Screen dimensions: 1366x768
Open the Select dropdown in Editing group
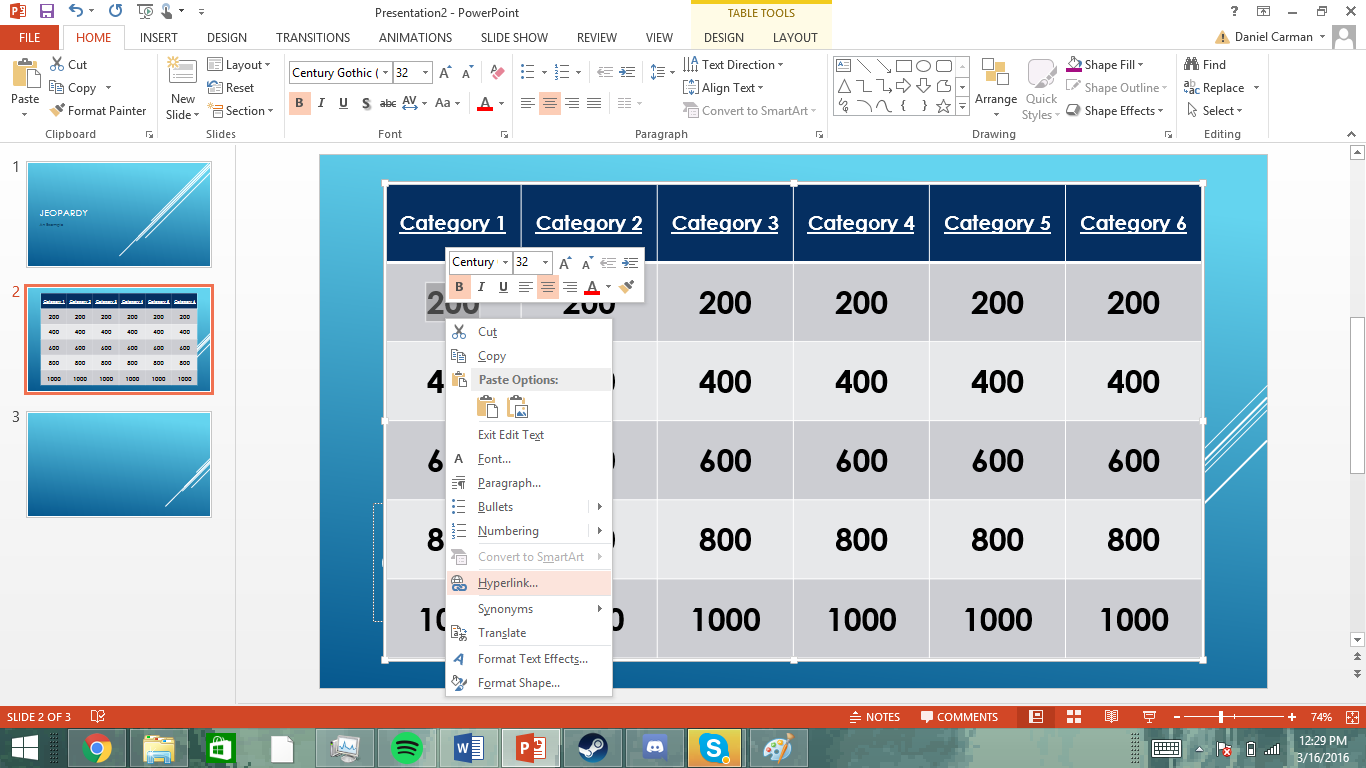click(1214, 111)
